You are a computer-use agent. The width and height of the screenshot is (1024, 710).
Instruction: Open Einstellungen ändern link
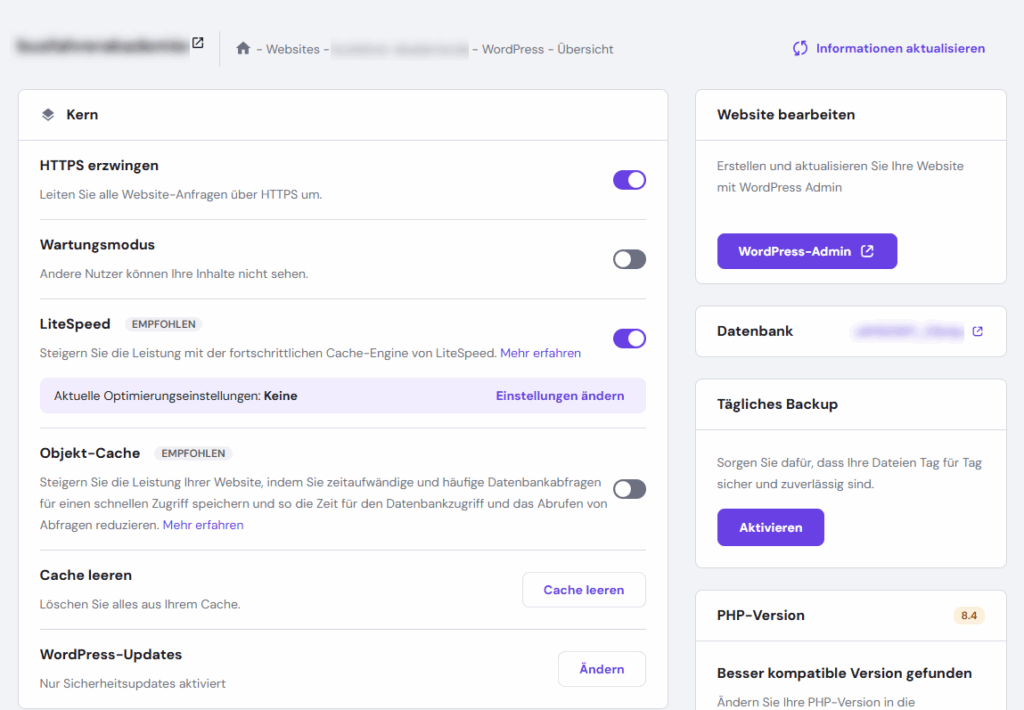coord(560,396)
